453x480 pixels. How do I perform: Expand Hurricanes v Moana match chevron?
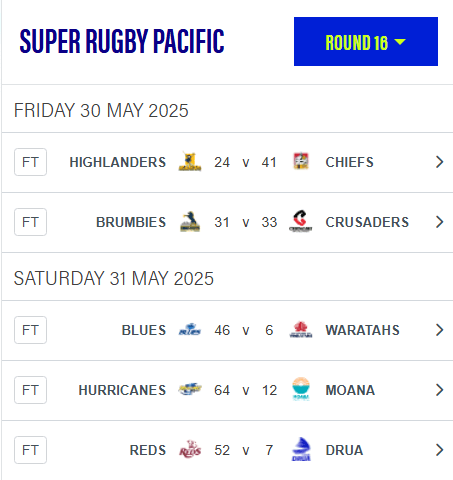click(439, 390)
